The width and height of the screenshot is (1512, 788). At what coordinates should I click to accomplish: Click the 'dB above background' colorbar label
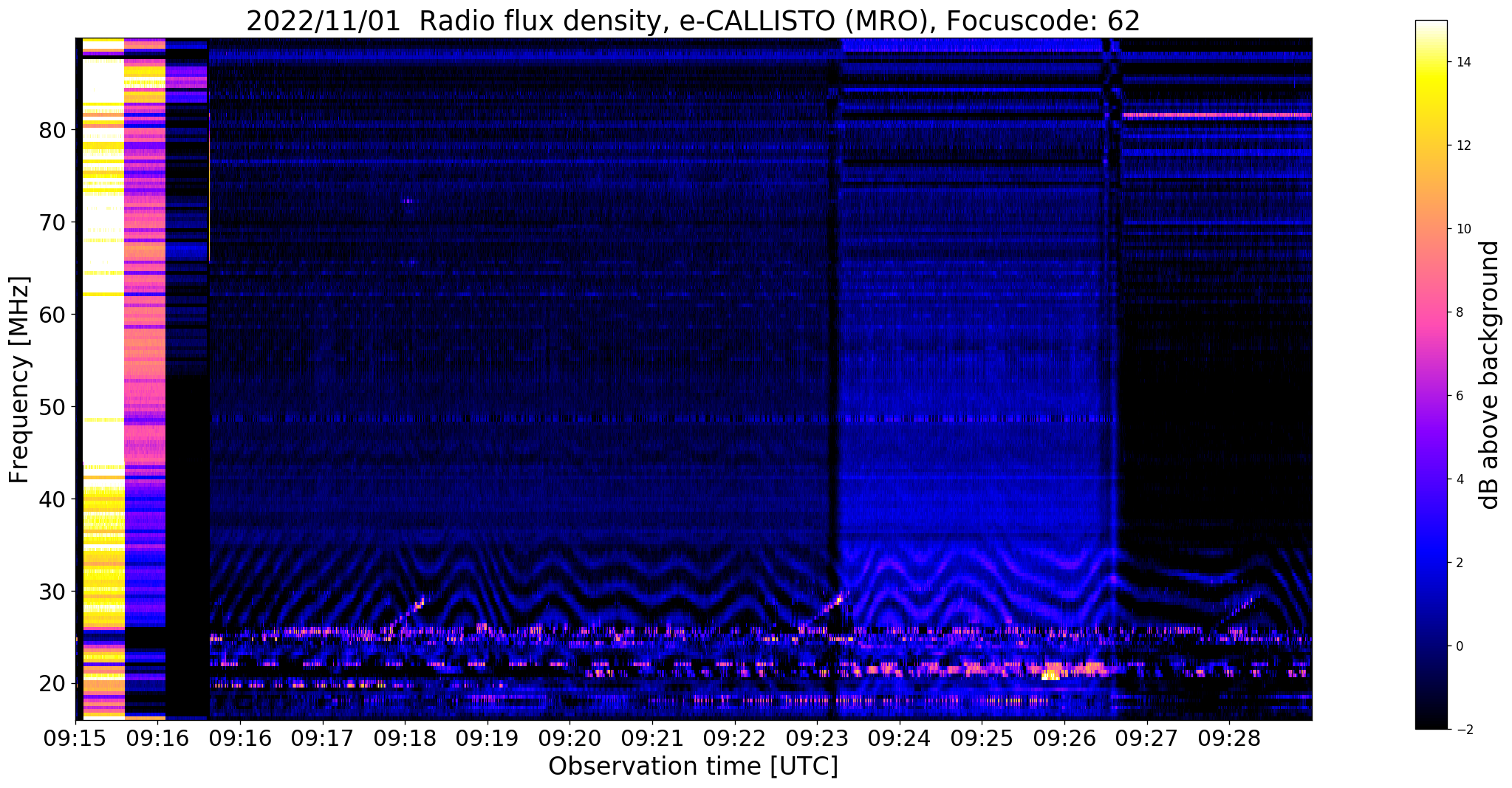[x=1490, y=374]
